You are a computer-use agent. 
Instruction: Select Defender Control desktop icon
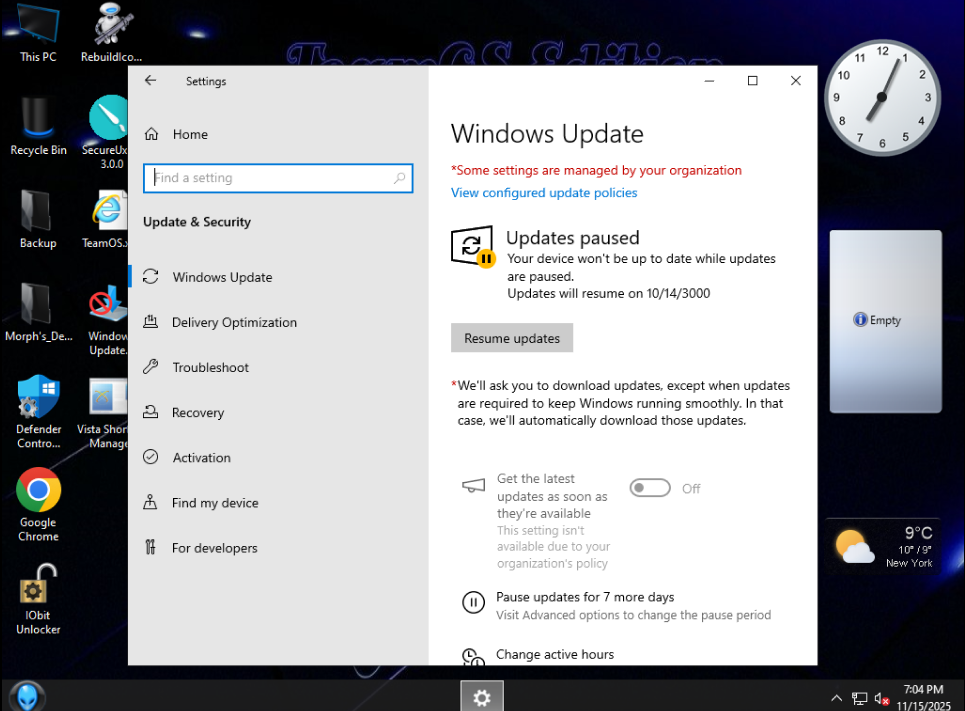[38, 412]
